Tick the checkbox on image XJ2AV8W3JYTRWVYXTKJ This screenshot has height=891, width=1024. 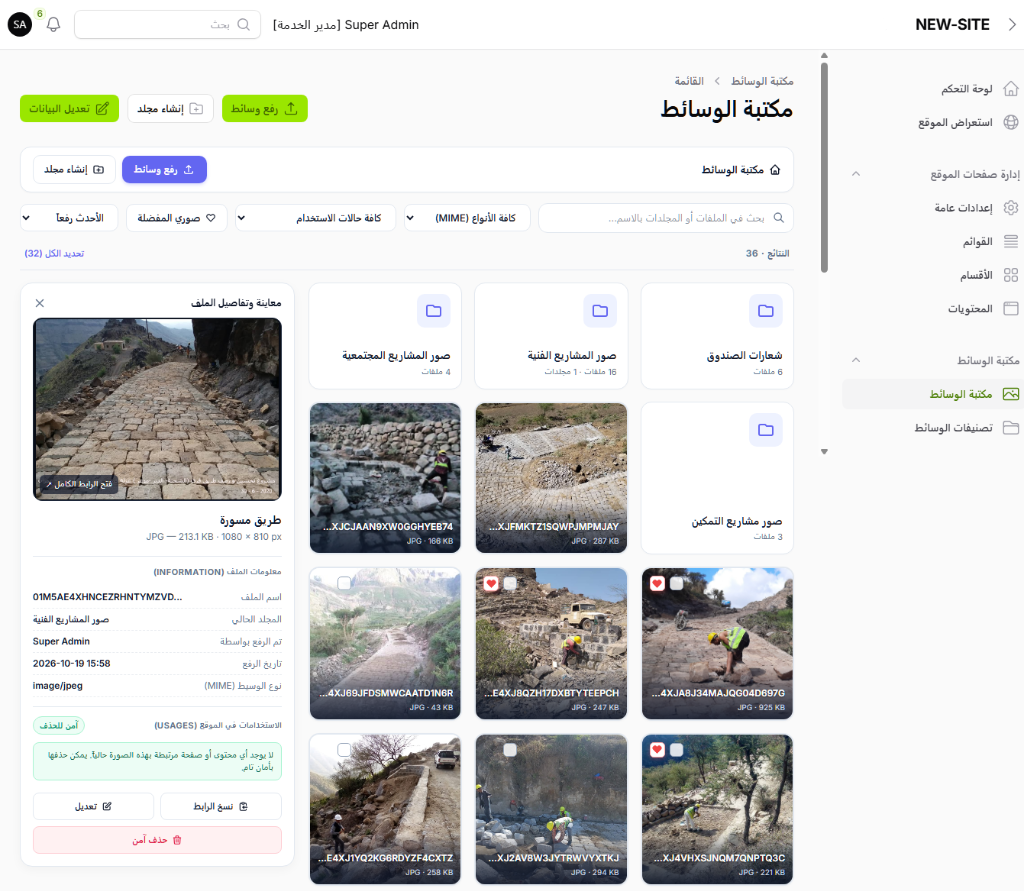[510, 750]
